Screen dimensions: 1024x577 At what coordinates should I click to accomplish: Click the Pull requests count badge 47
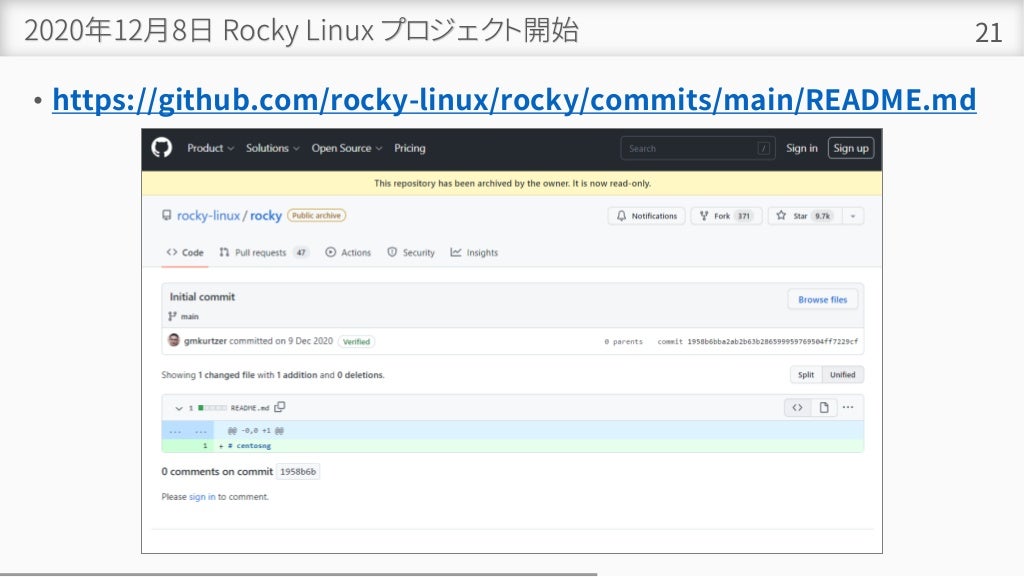pyautogui.click(x=301, y=253)
